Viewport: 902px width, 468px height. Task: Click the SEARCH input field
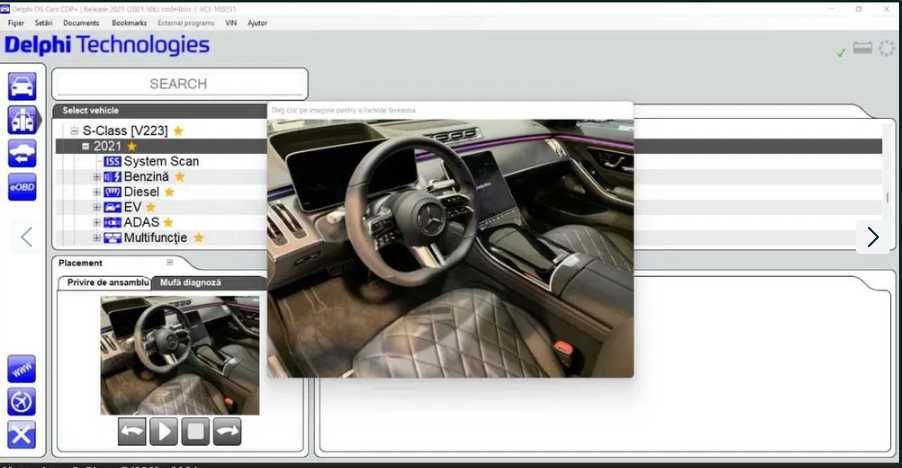[x=179, y=84]
